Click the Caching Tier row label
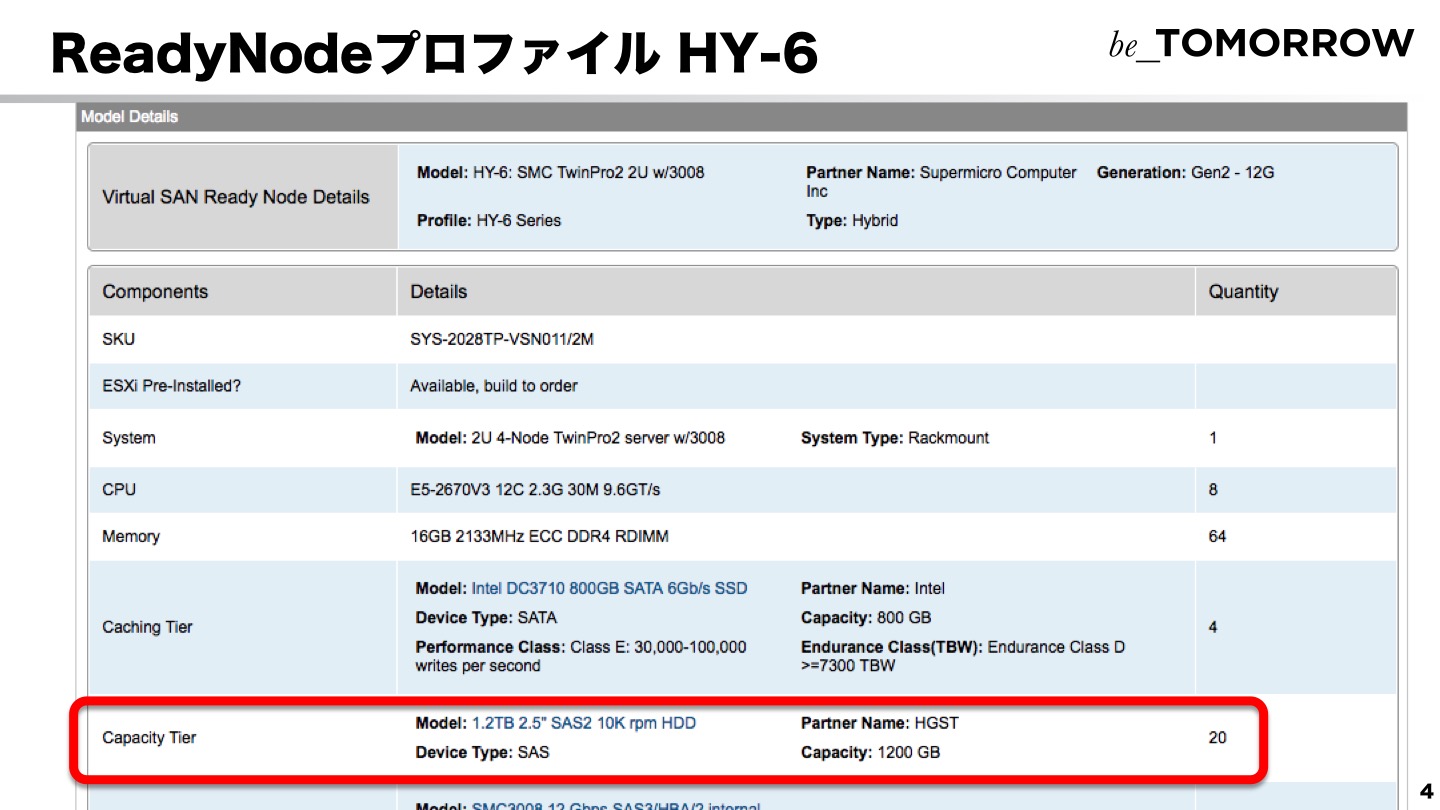Viewport: 1440px width, 810px height. tap(147, 627)
